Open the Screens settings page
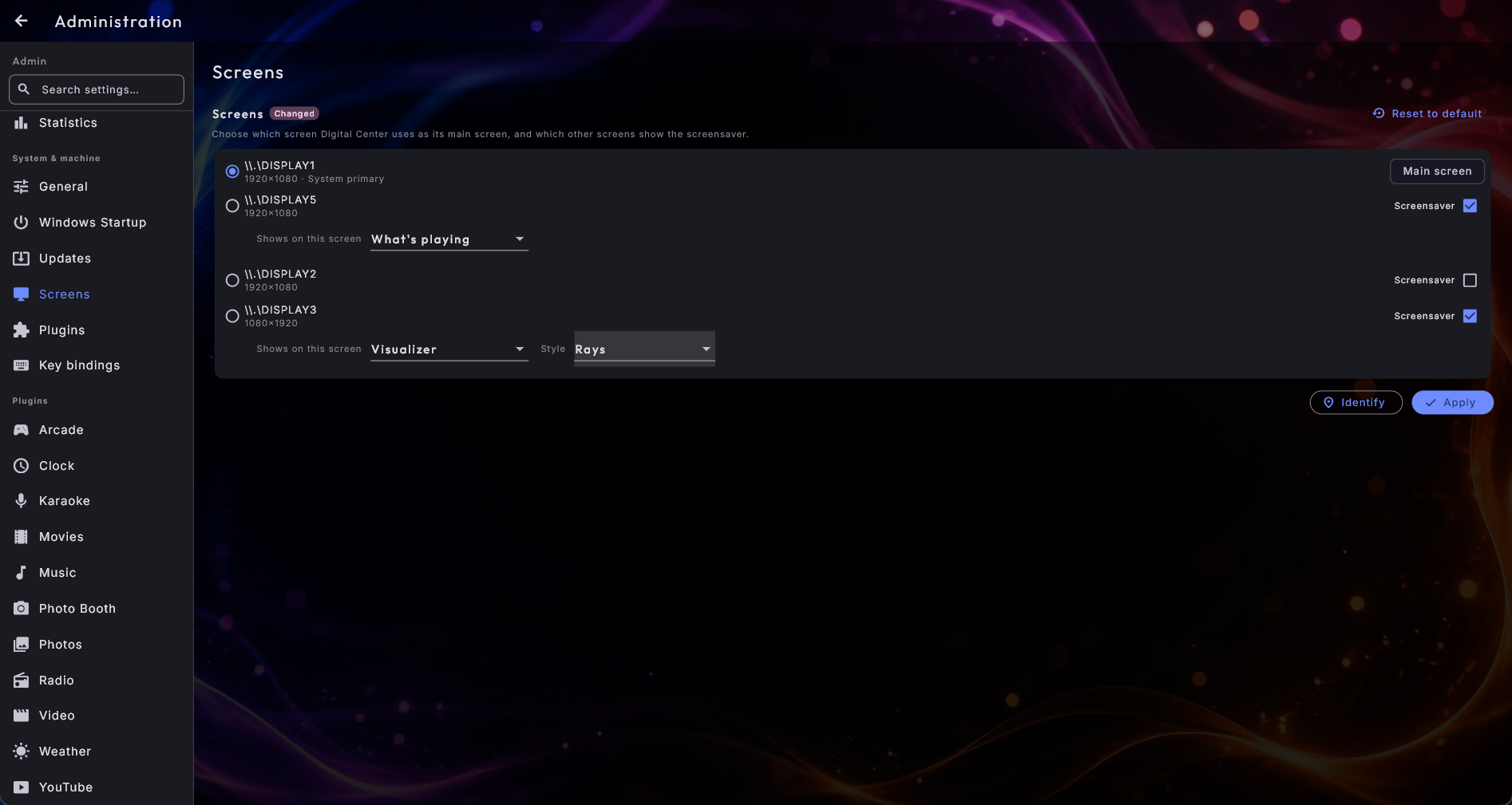This screenshot has width=1512, height=805. pyautogui.click(x=97, y=294)
